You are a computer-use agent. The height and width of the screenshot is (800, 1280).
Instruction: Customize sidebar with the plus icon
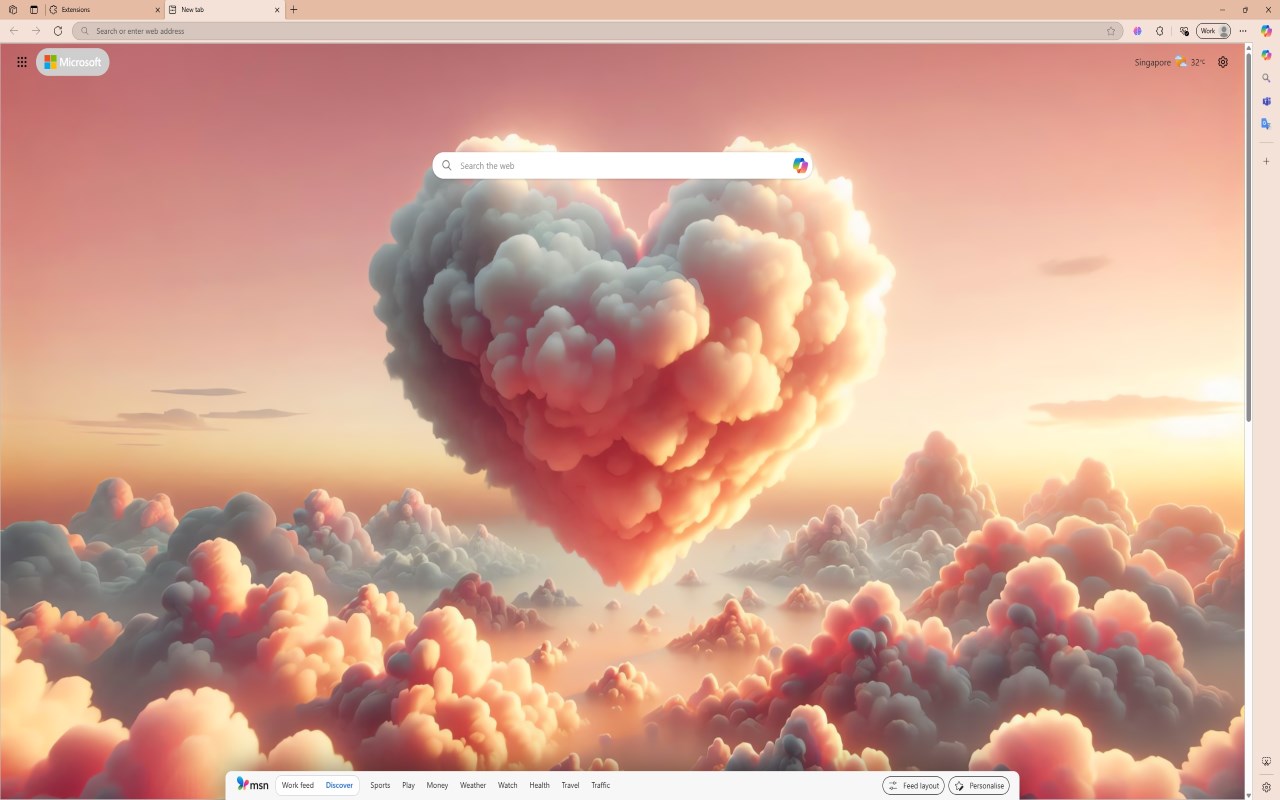[1266, 161]
